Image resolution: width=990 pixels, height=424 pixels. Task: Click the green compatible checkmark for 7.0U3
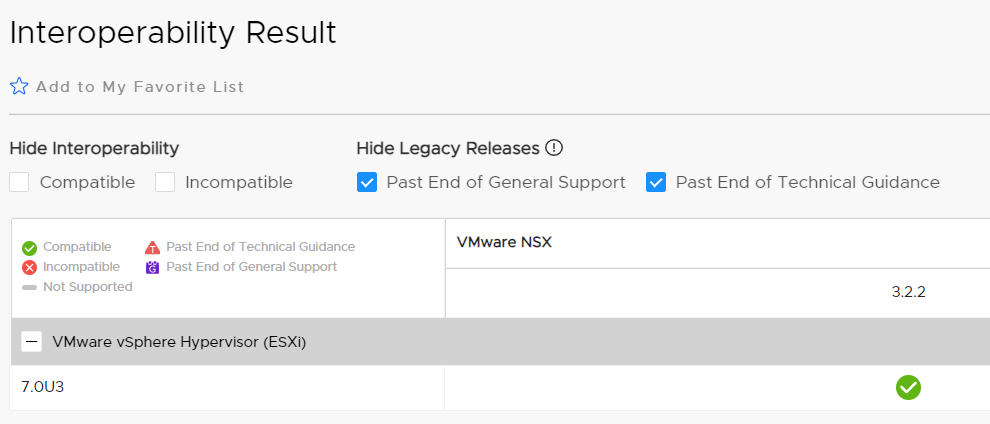pyautogui.click(x=908, y=387)
